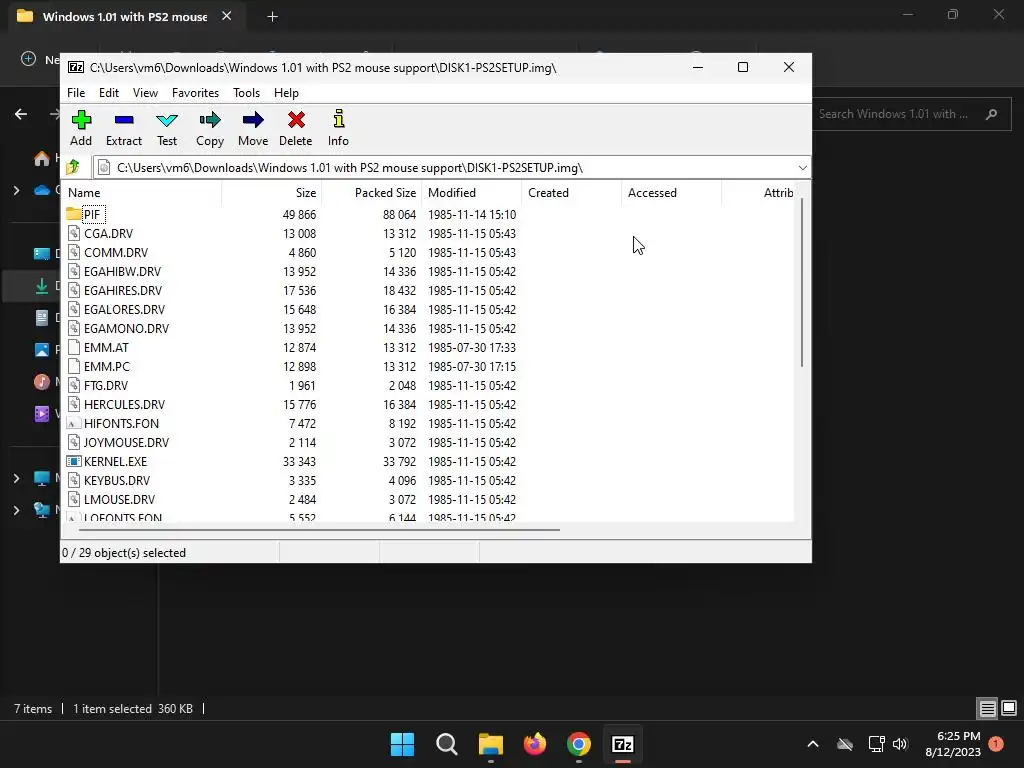Select the HIFONTS.FON file icon
The height and width of the screenshot is (768, 1024).
click(x=74, y=423)
